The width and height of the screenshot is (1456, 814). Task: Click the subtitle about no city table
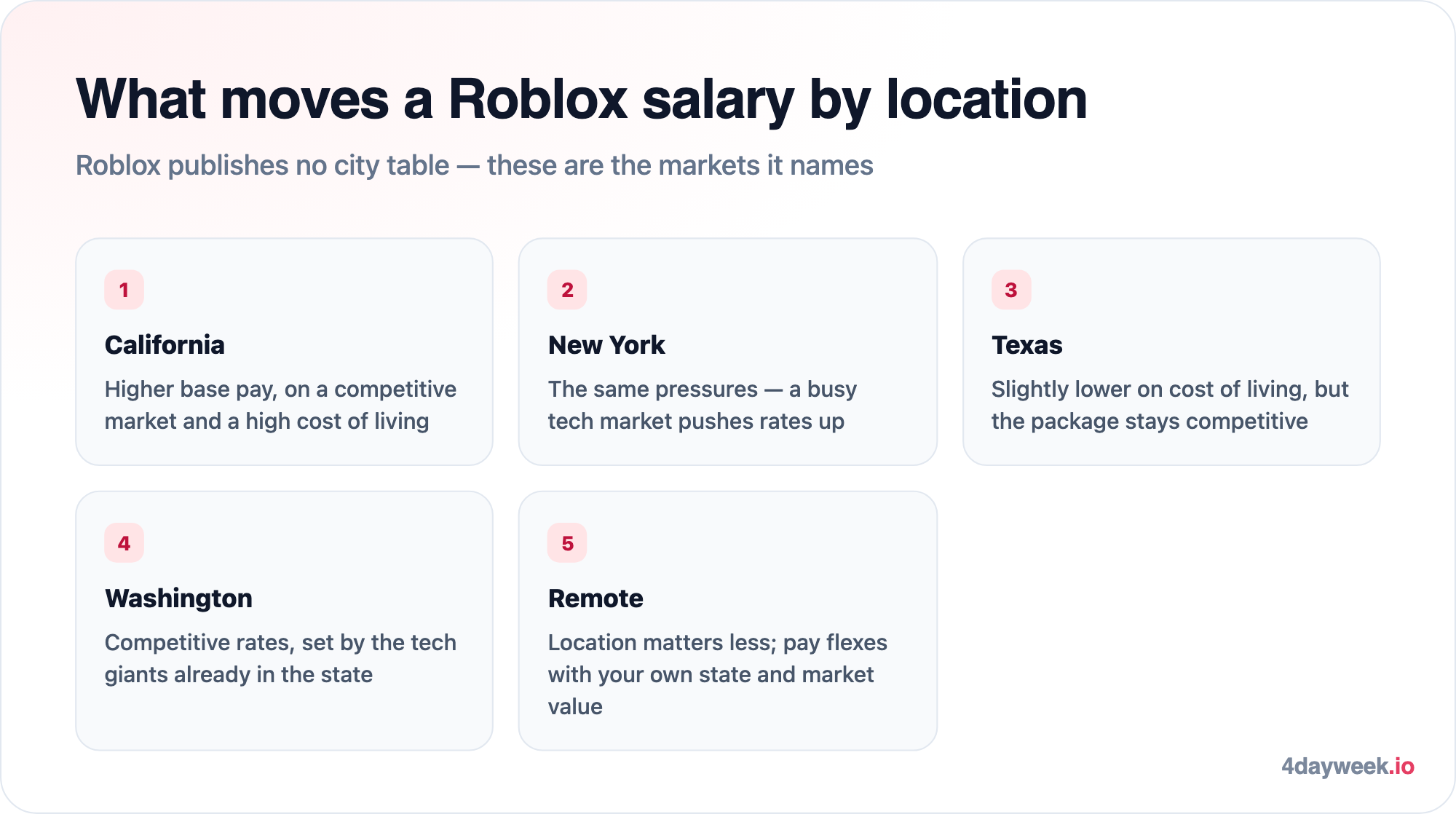tap(474, 165)
